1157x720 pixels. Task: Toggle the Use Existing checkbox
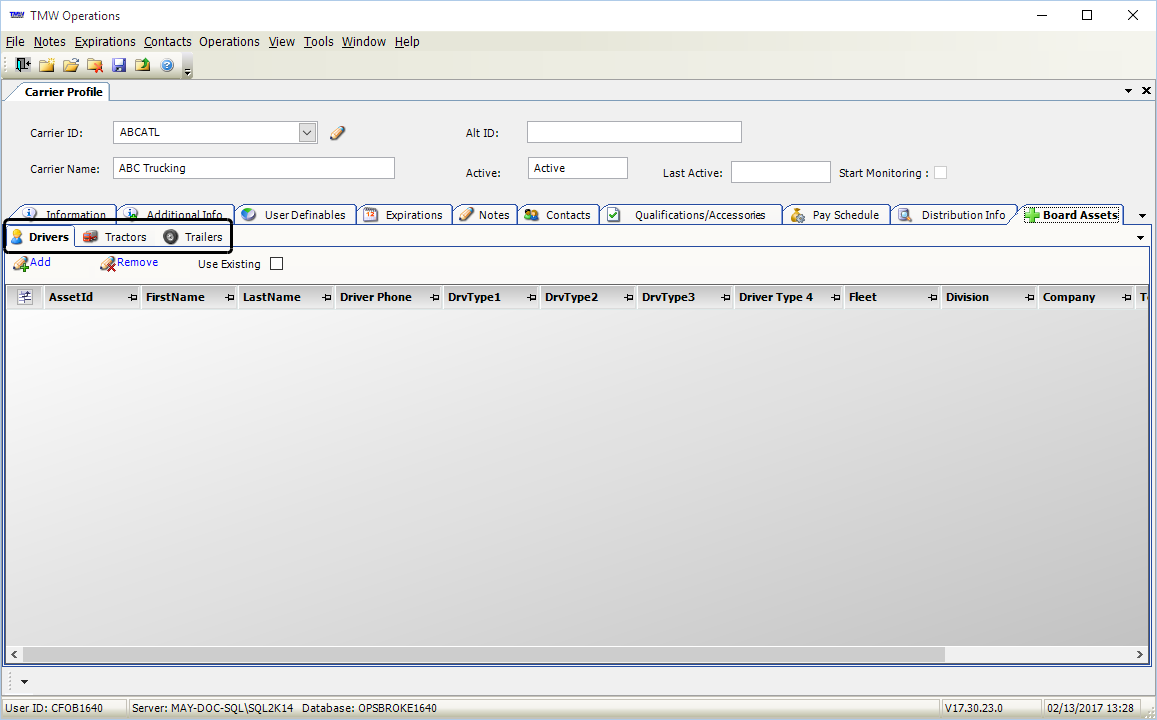[x=277, y=263]
